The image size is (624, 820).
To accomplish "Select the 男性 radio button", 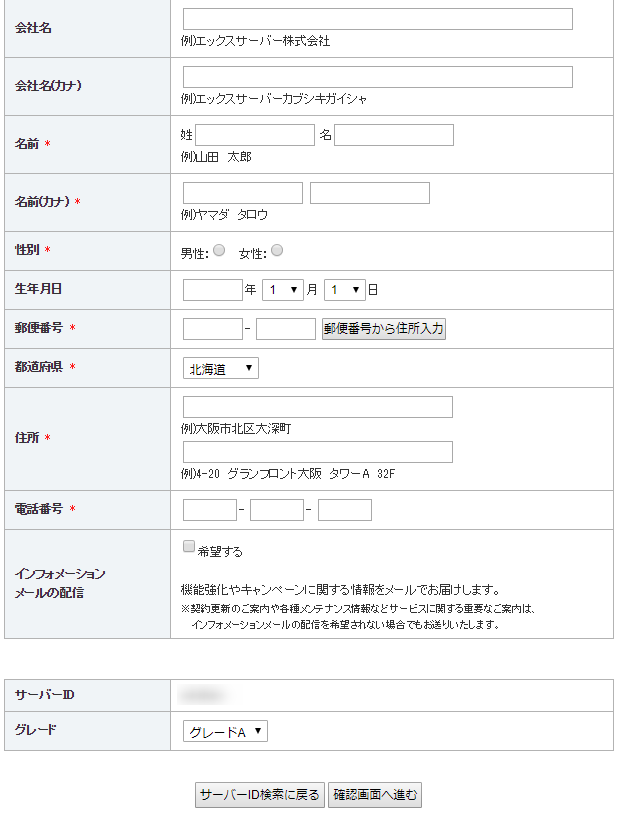I will 219,250.
